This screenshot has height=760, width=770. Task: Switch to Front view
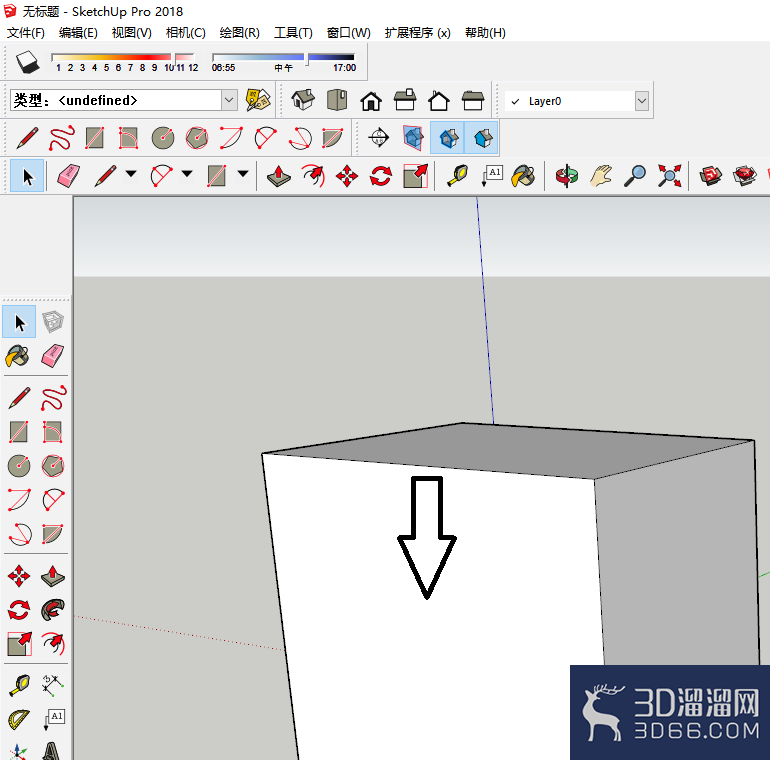(371, 100)
